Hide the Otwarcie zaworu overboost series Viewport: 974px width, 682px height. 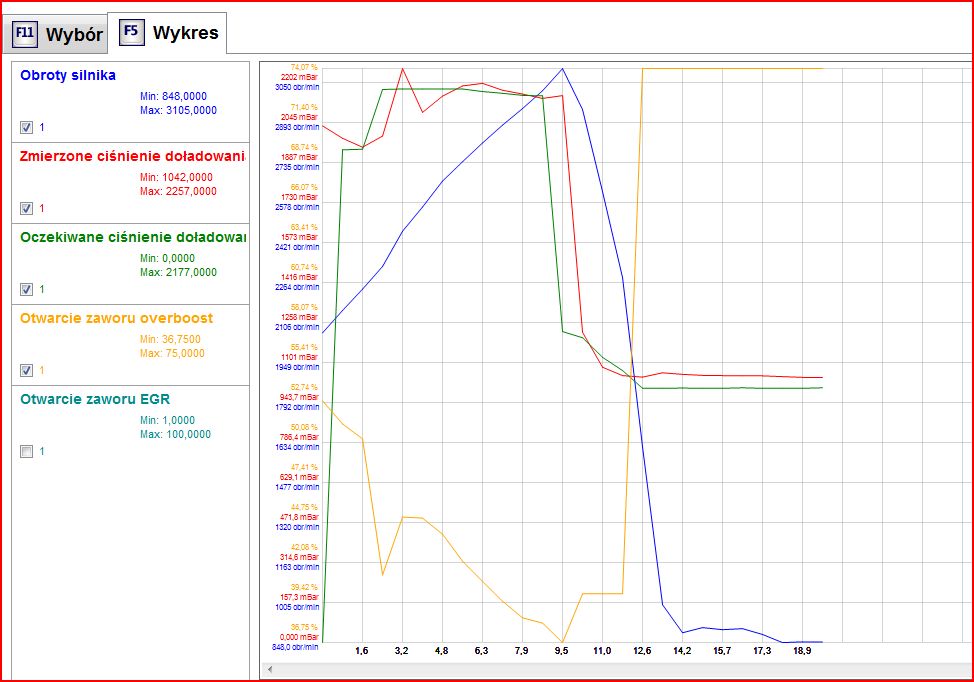[27, 370]
